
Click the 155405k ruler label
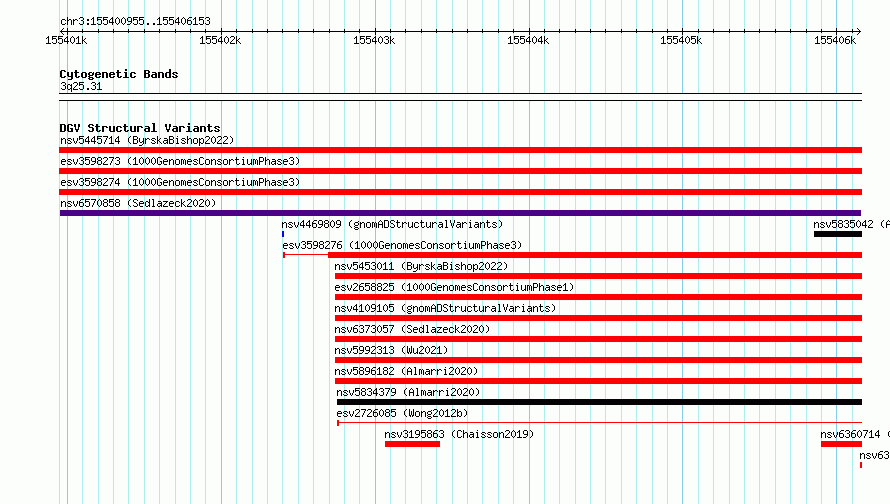681,40
